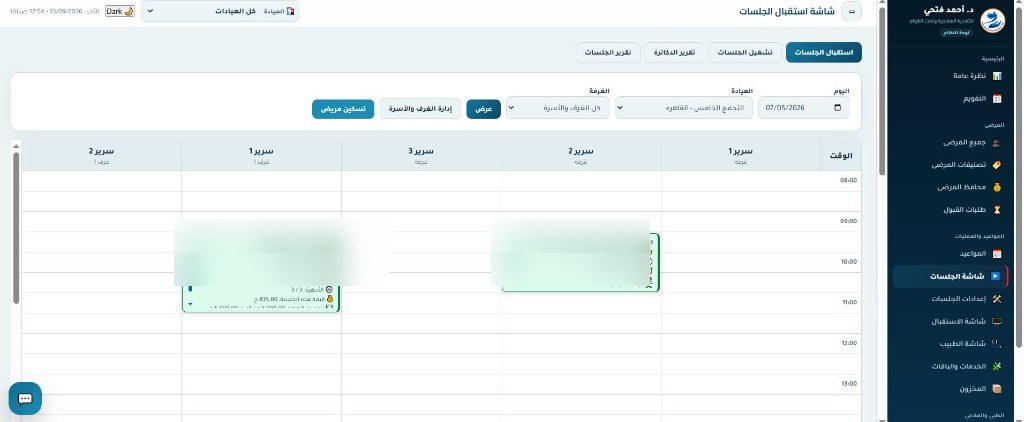Expand the session card down arrow

point(190,304)
